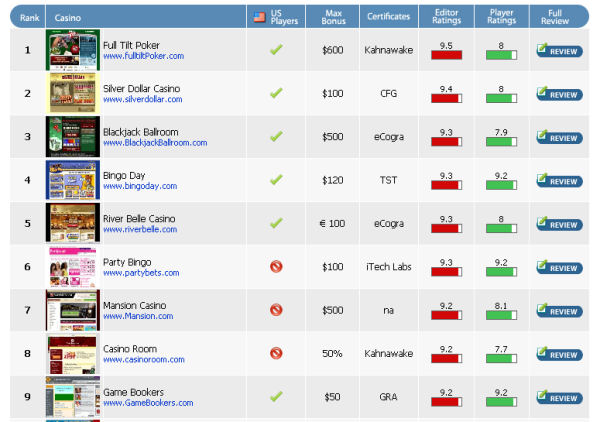
Task: Click the Mansion Casino name text
Action: pos(135,306)
